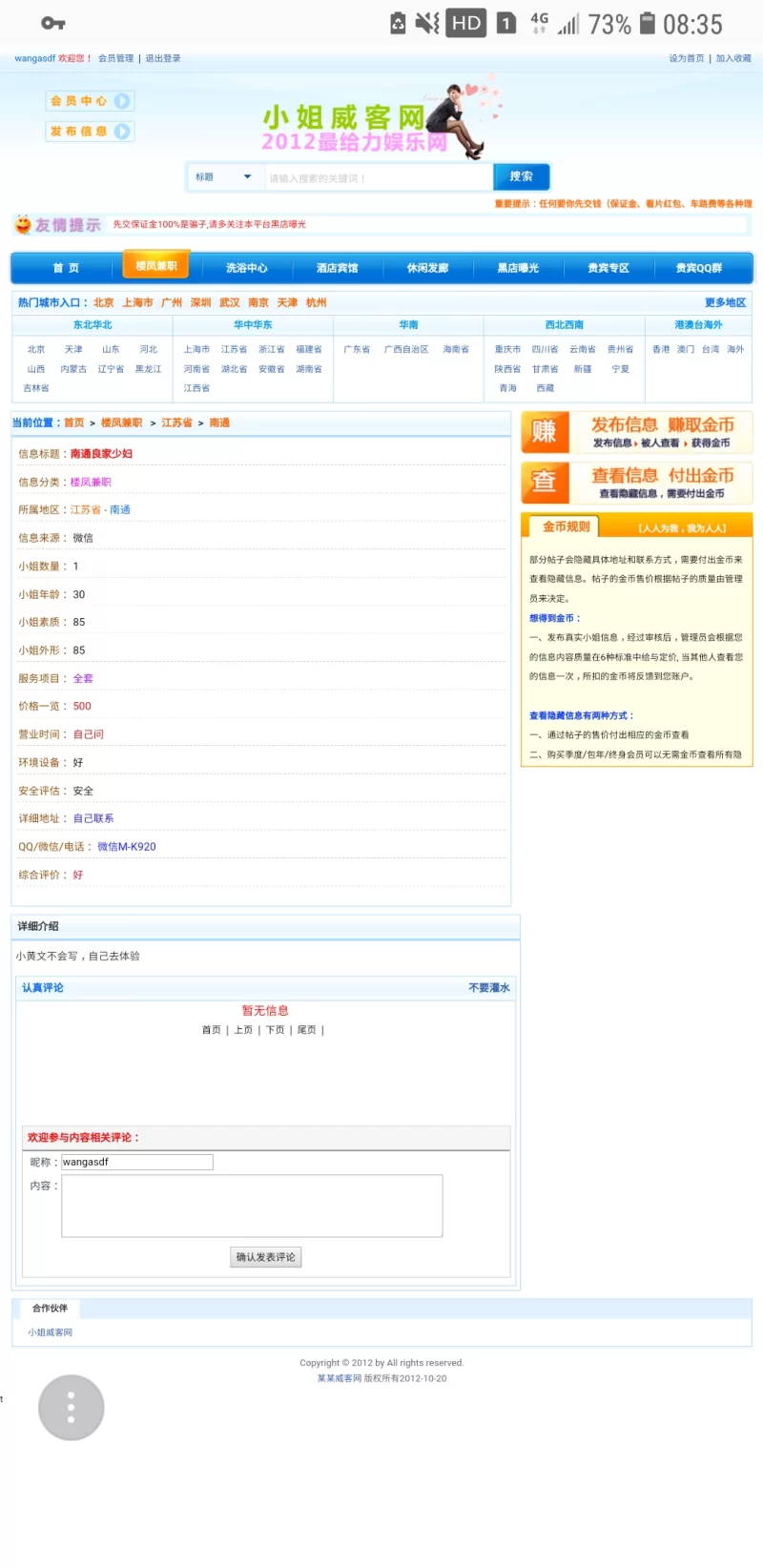Screen dimensions: 763x1568
Task: Click the 会员中心 arrow button
Action: point(122,101)
